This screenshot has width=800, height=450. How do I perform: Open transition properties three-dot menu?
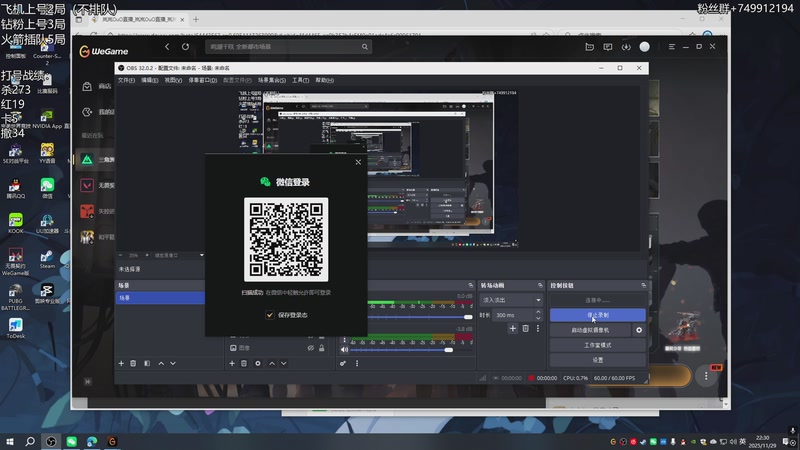[538, 329]
